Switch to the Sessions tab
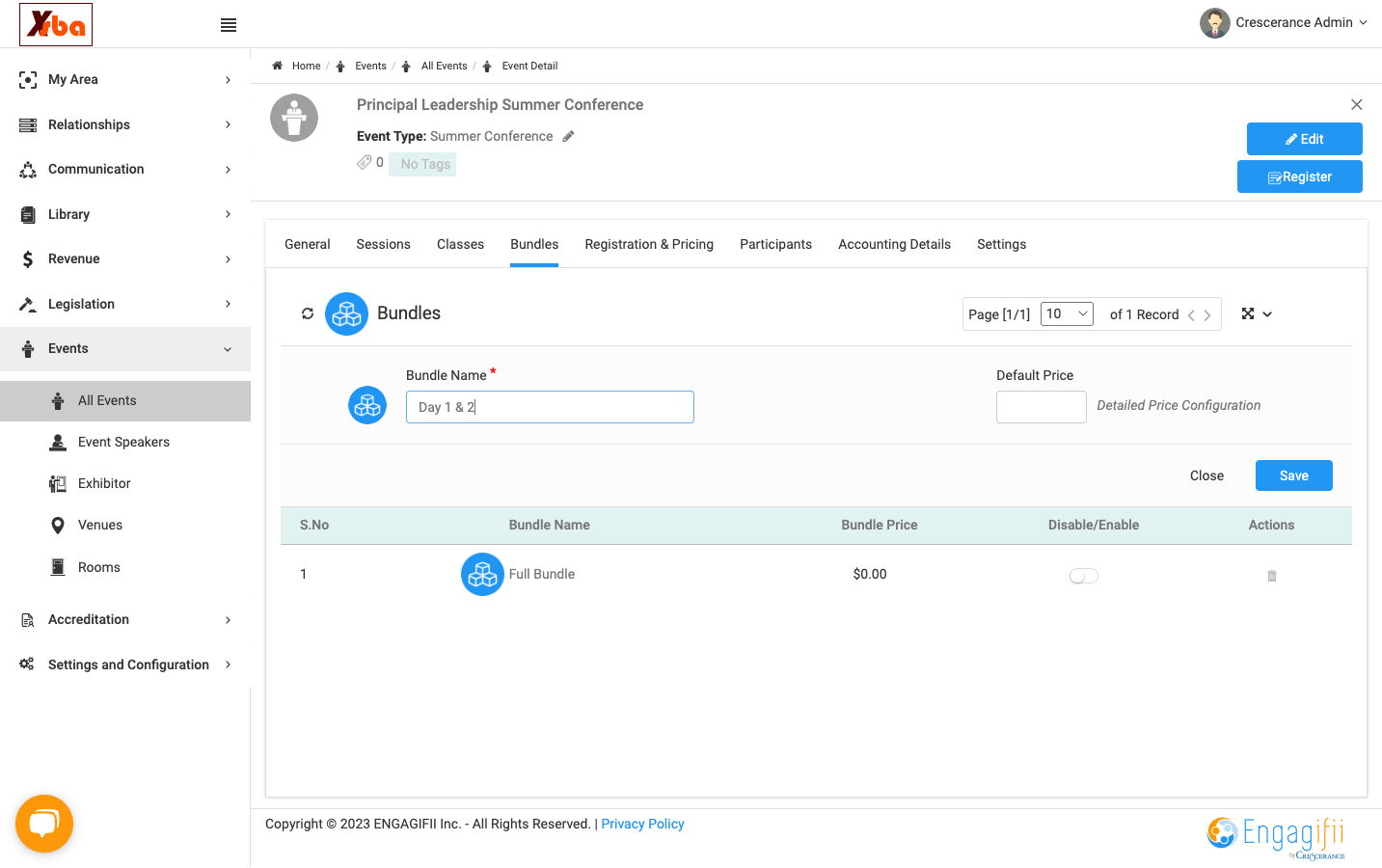 tap(384, 244)
